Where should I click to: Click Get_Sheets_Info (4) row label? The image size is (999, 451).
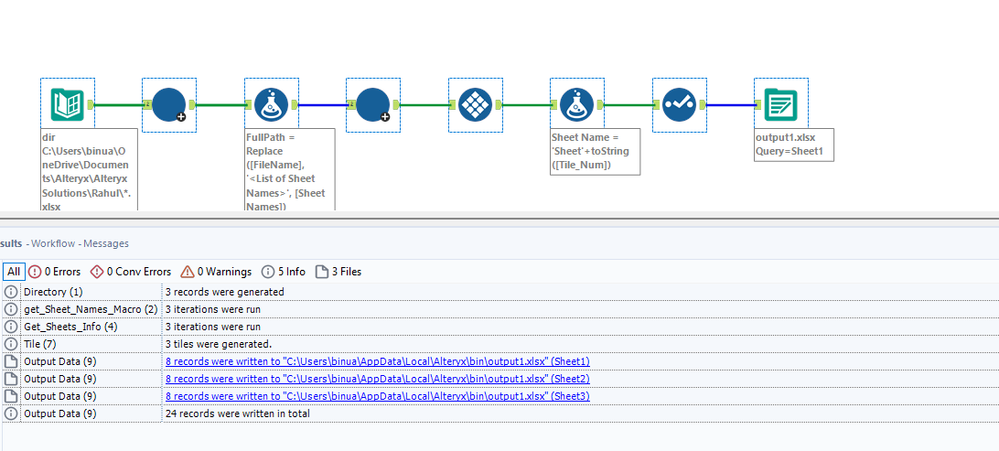(x=71, y=327)
